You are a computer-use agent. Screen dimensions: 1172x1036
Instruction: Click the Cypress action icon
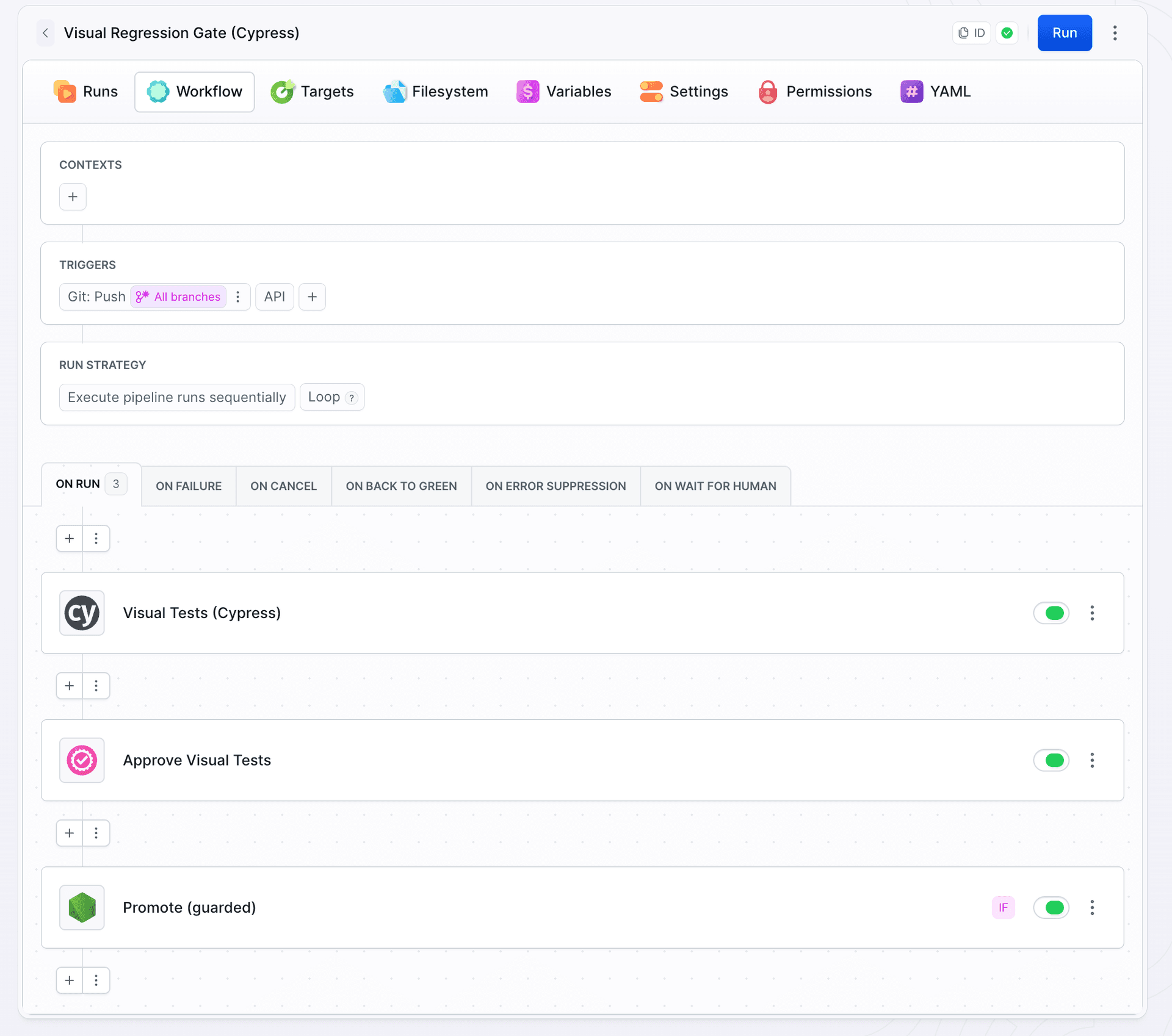click(x=82, y=613)
